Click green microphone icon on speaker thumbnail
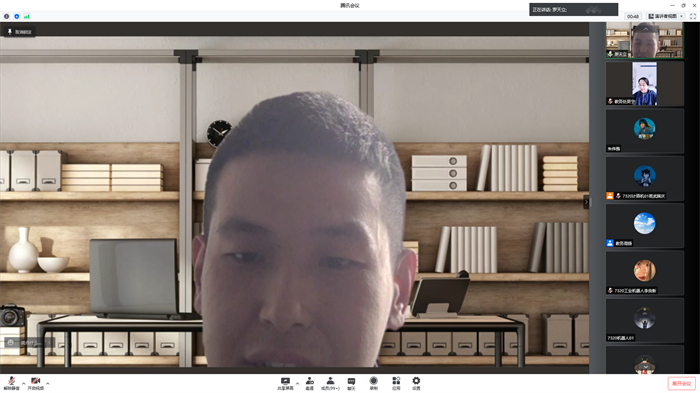 (610, 54)
